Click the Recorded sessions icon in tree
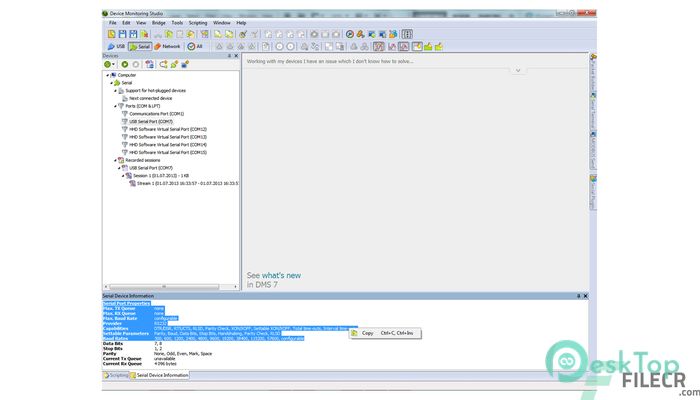700x400 pixels. coord(121,160)
